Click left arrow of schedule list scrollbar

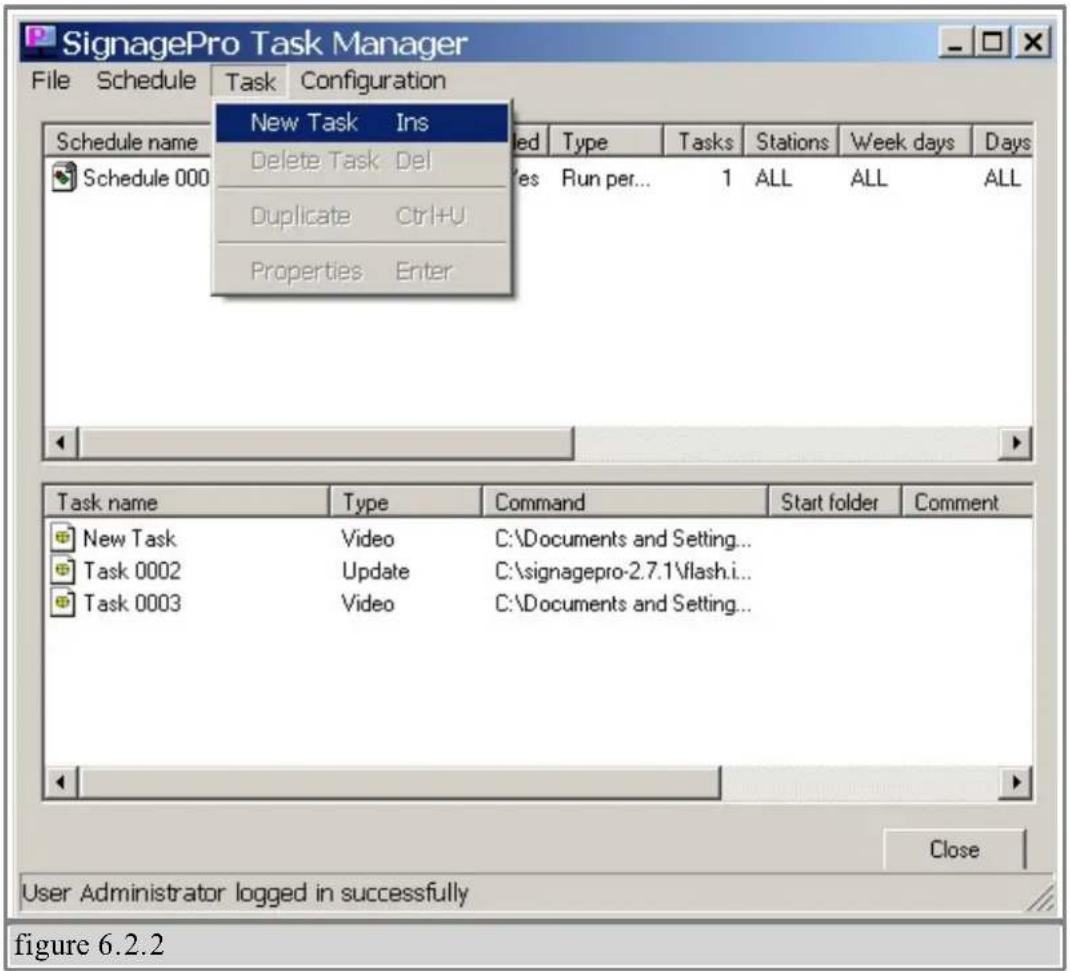61,443
